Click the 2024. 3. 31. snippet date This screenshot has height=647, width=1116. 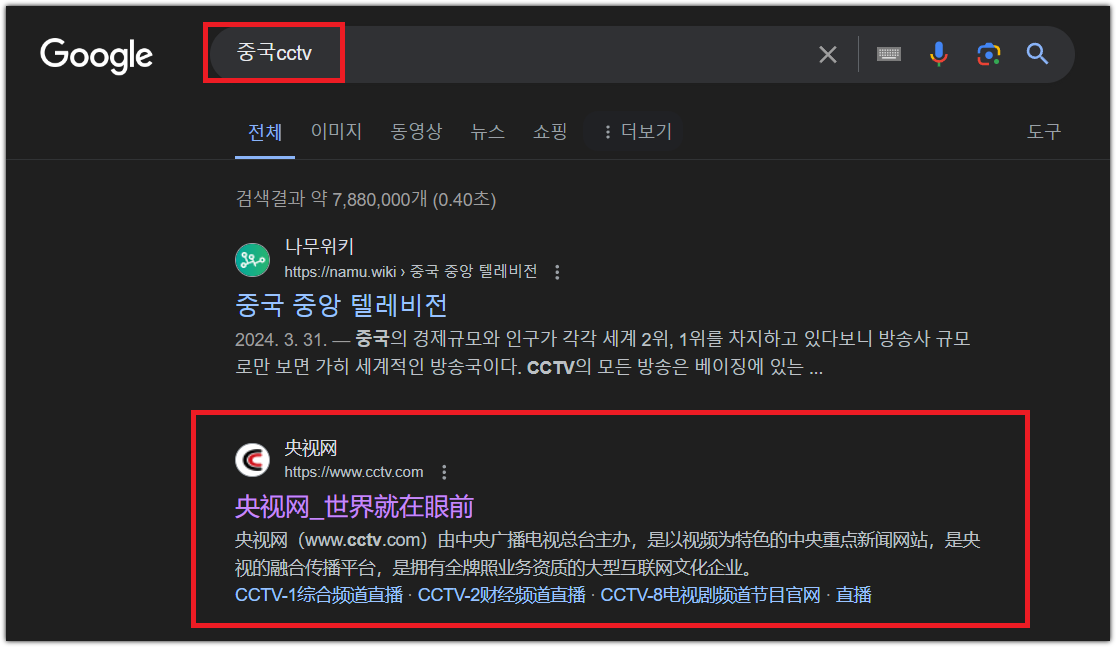pyautogui.click(x=280, y=340)
